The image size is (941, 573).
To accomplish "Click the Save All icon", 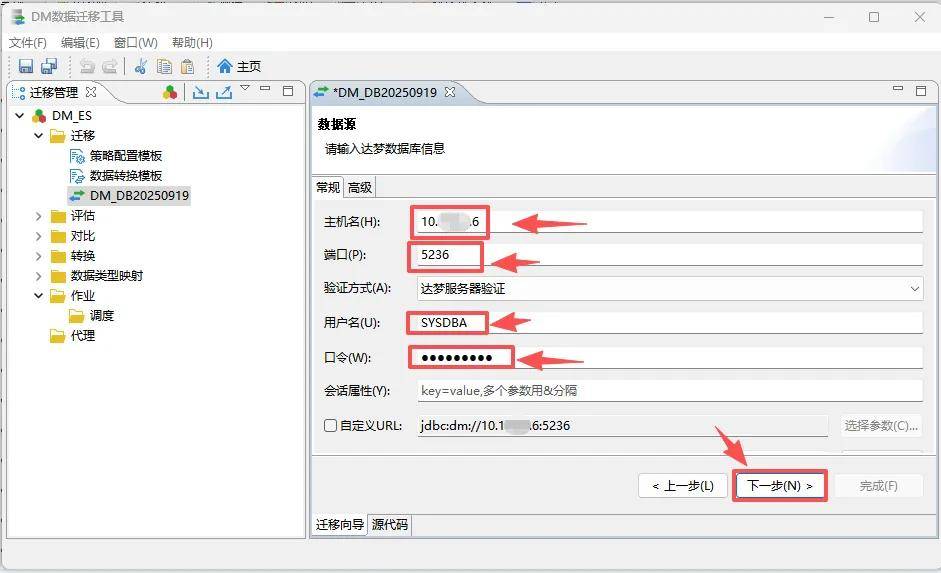I will click(x=49, y=66).
